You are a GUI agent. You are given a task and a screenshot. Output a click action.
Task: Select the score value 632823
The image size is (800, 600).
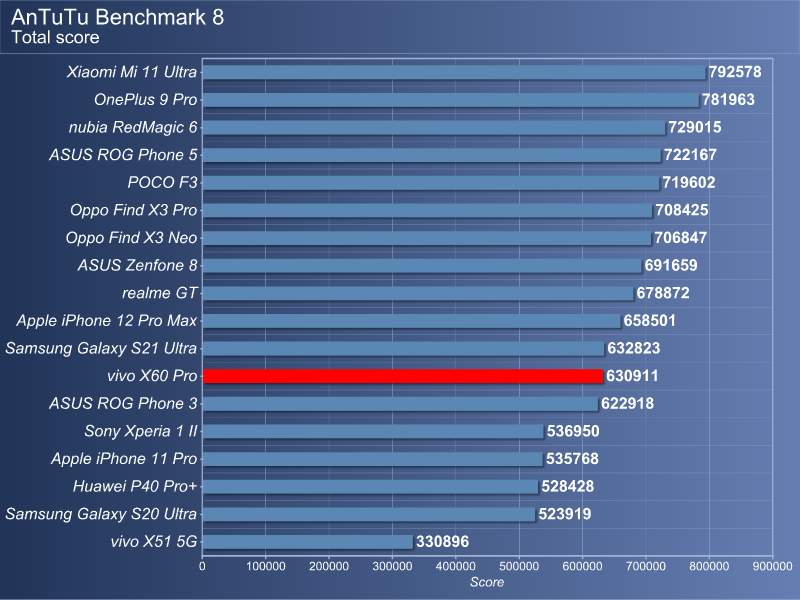point(634,348)
